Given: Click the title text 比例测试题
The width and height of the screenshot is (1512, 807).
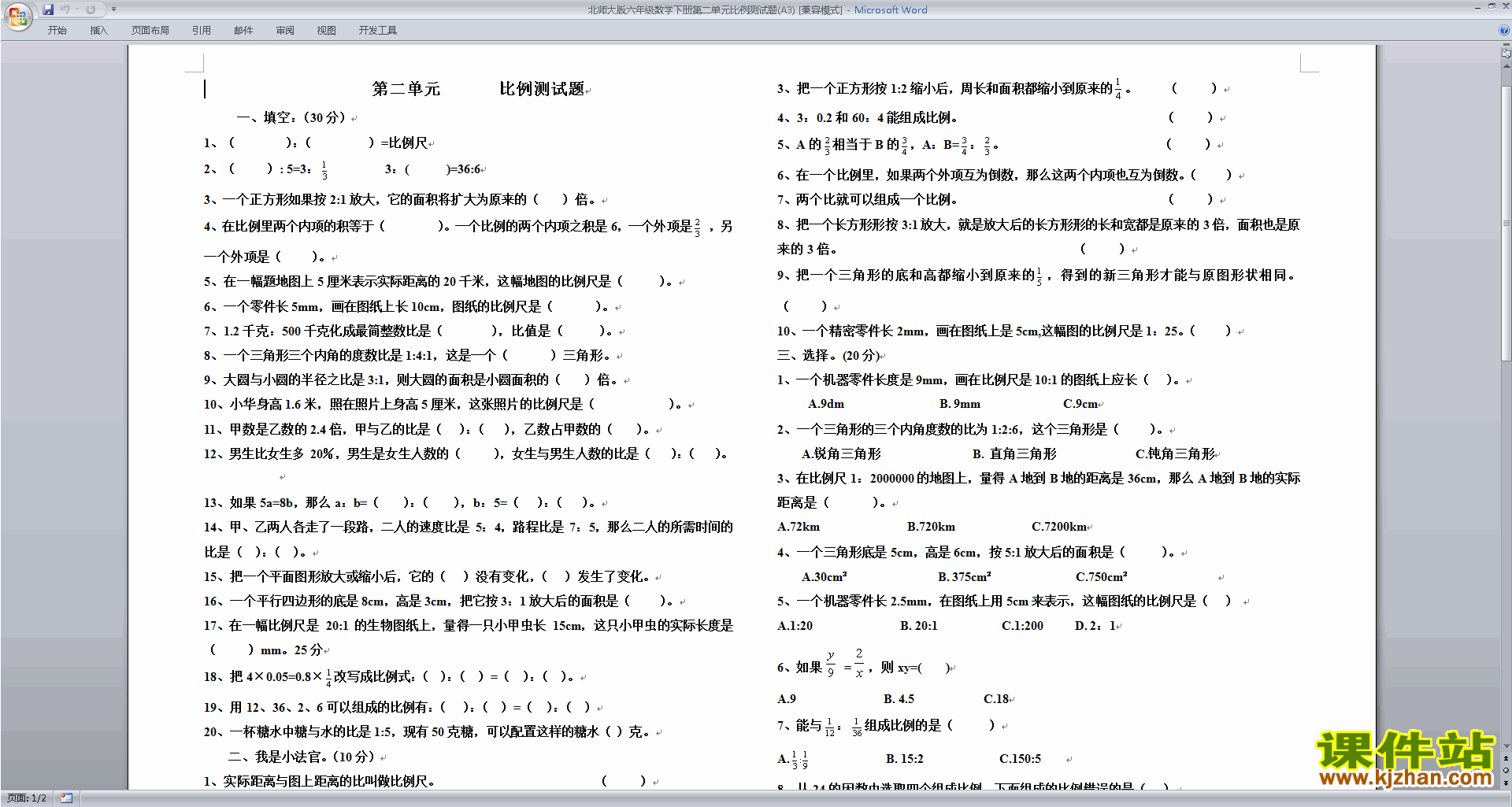Looking at the screenshot, I should 543,89.
